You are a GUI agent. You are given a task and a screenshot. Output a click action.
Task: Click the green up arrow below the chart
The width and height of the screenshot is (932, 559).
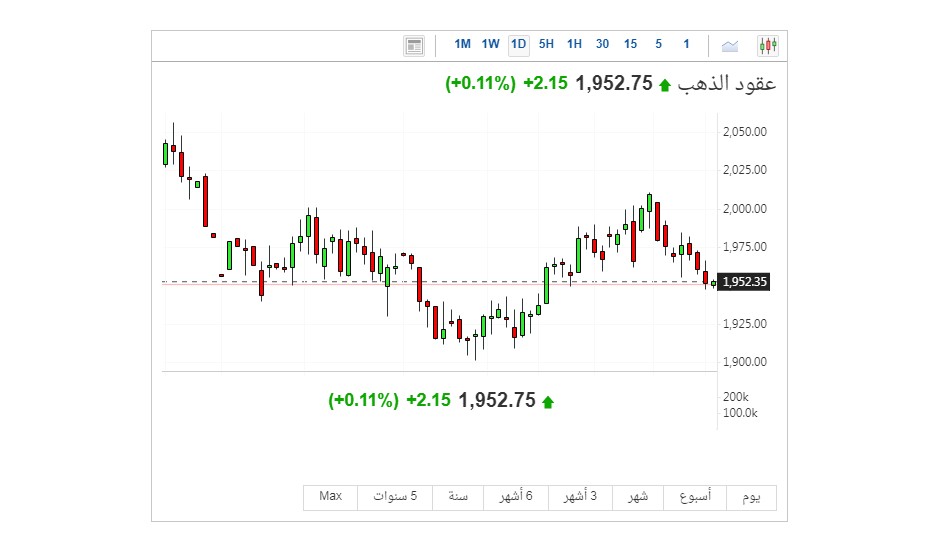click(547, 402)
